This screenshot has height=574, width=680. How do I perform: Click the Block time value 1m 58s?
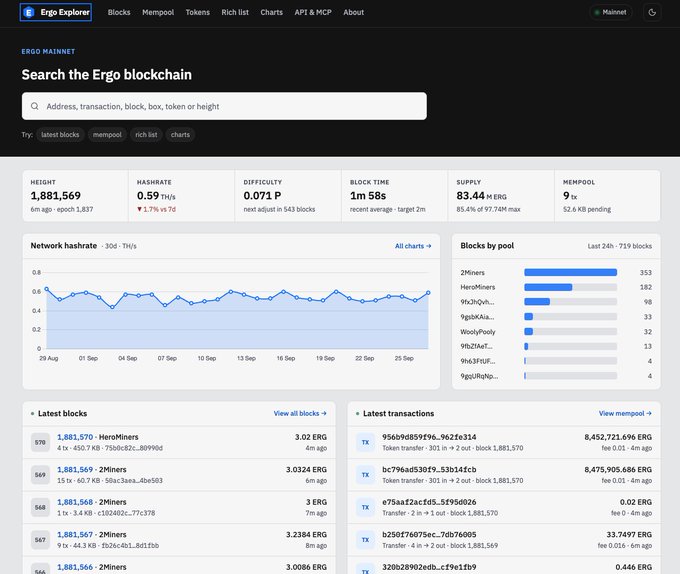click(x=368, y=196)
